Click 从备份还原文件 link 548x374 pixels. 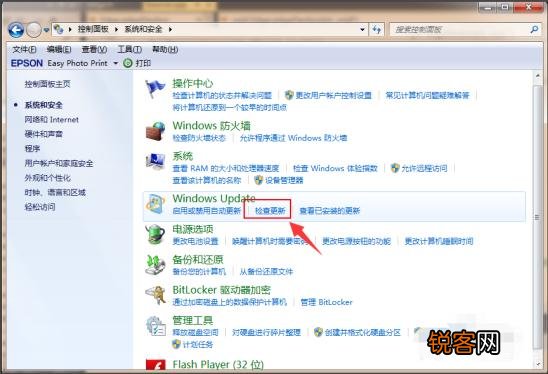tap(266, 272)
